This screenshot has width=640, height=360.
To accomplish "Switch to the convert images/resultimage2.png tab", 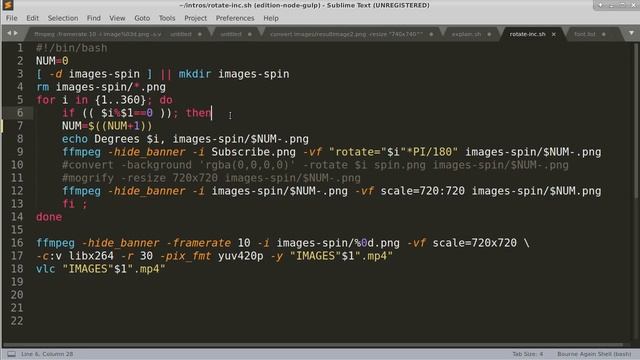I will [347, 34].
